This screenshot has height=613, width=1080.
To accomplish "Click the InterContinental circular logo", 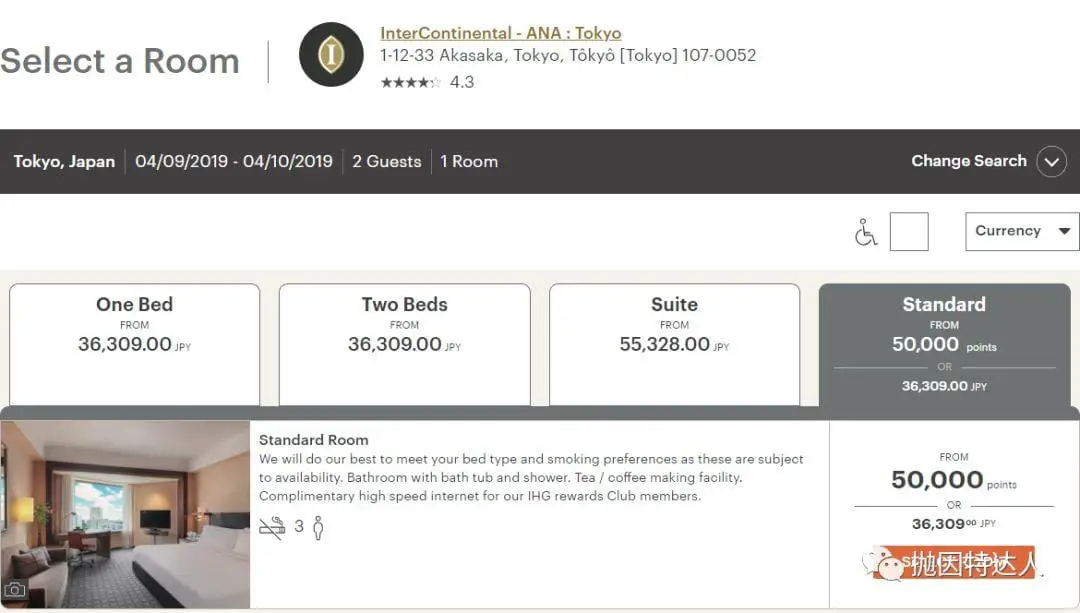I will tap(331, 54).
